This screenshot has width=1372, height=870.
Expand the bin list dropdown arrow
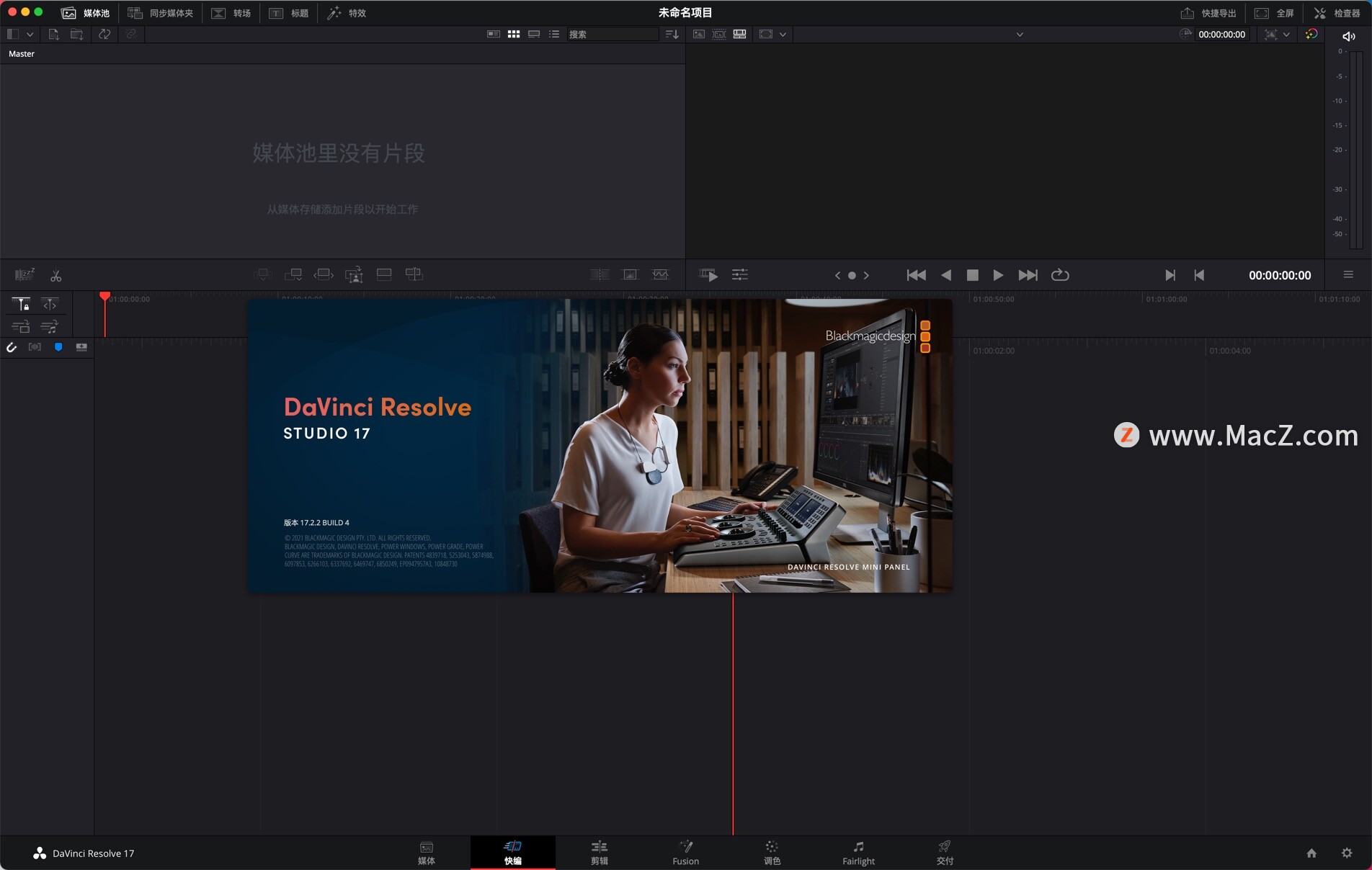pyautogui.click(x=30, y=34)
